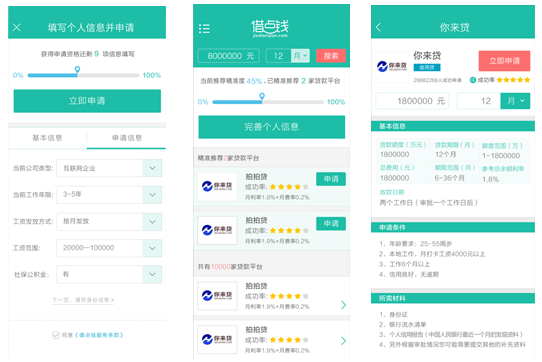
Task: Click 申请 on first recommended 拍拍贷 card
Action: click(331, 179)
